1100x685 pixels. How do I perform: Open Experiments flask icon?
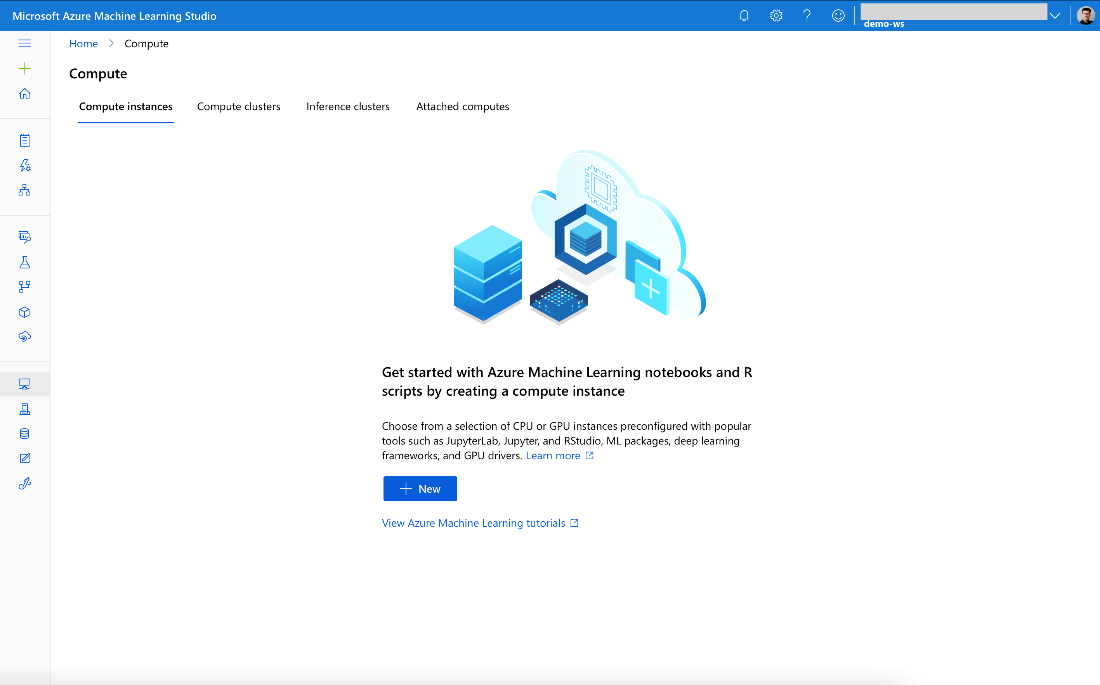(25, 262)
